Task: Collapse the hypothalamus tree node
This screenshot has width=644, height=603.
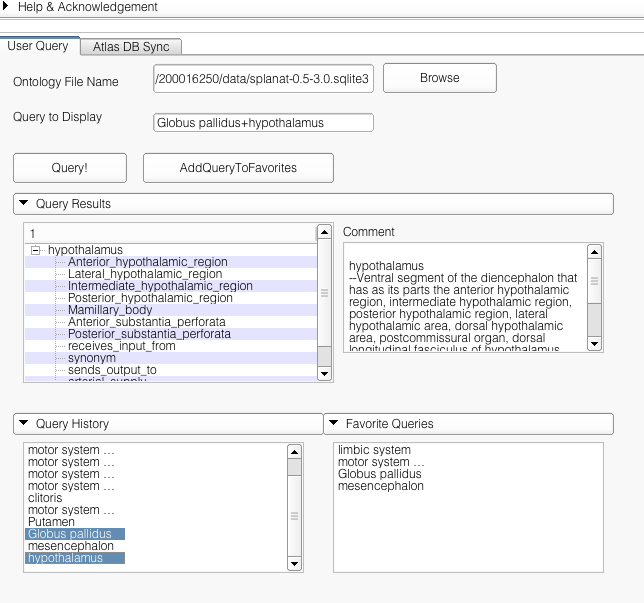Action: 36,250
